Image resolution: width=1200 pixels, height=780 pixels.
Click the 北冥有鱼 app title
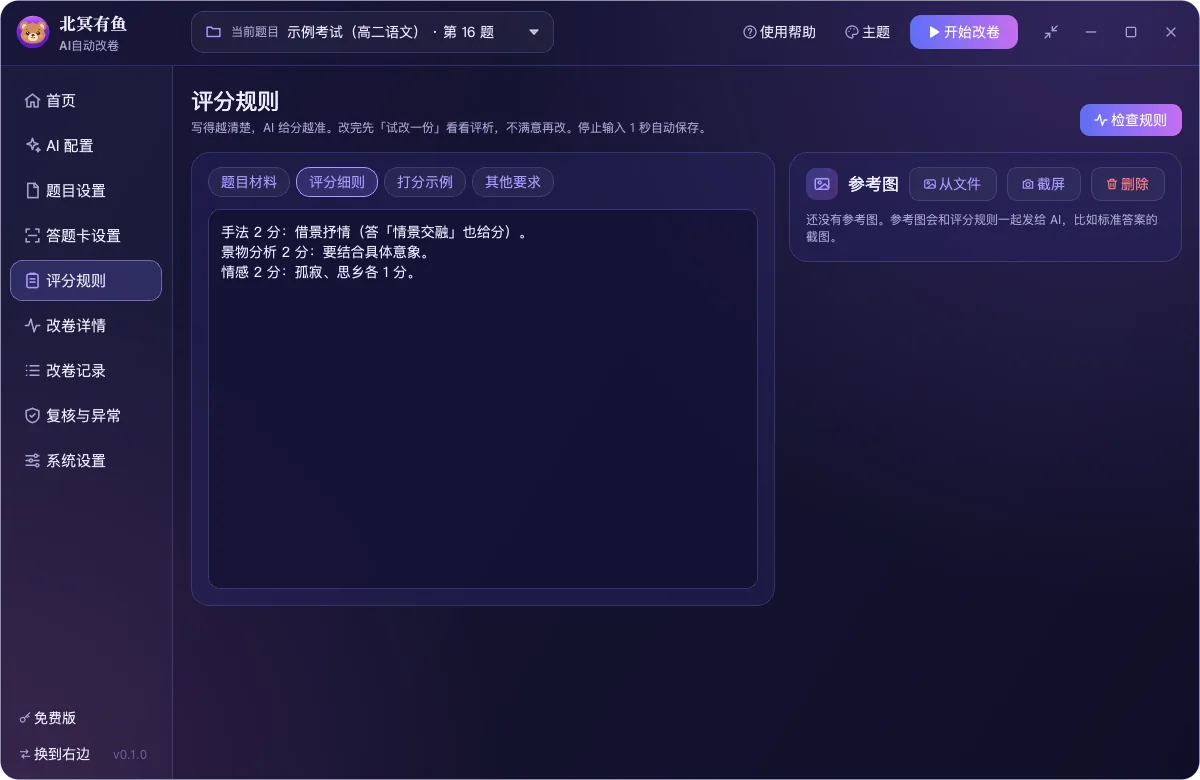coord(93,24)
